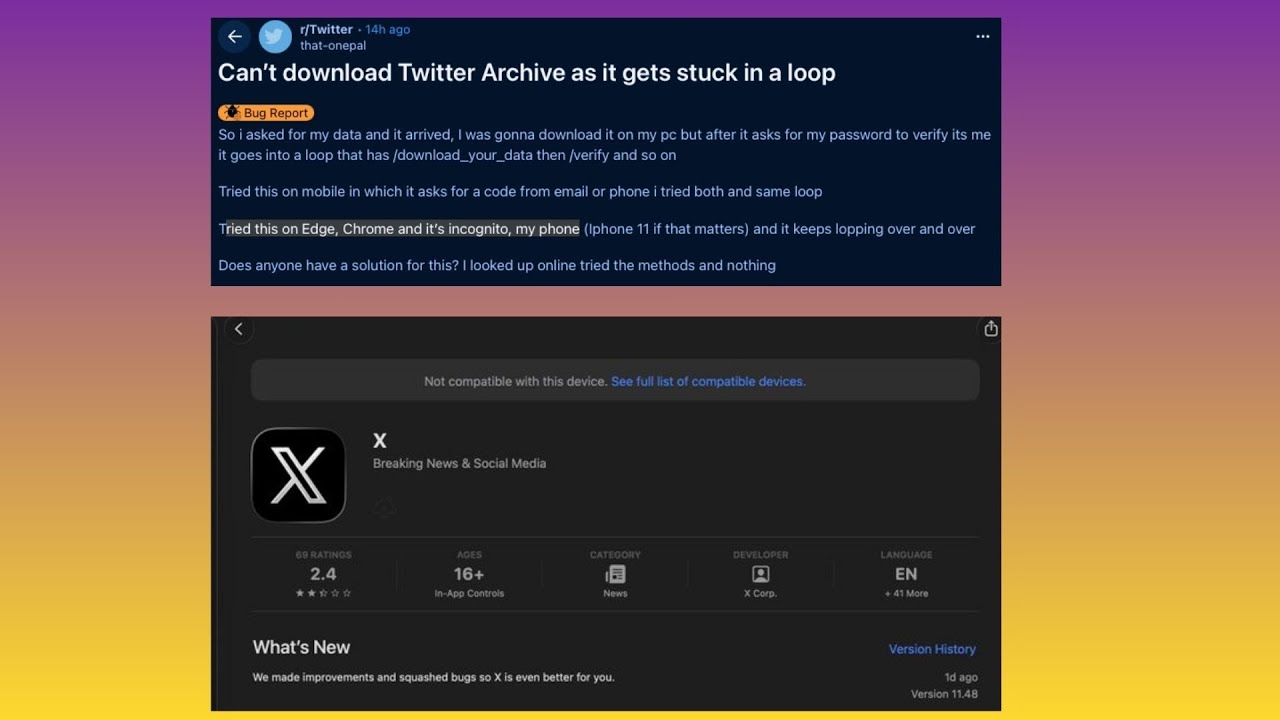The width and height of the screenshot is (1280, 720).
Task: Click the 'In-App Controls' label
Action: click(x=469, y=594)
